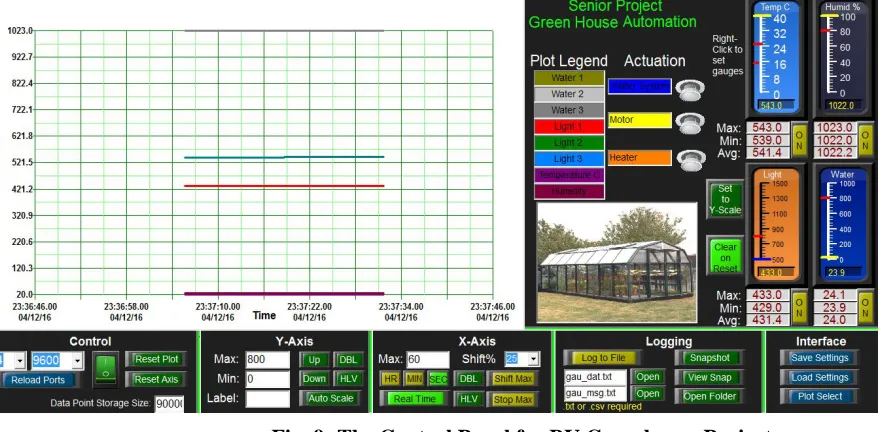This screenshot has width=882, height=432.
Task: Click the Light 2 legend swatch
Action: pyautogui.click(x=569, y=143)
